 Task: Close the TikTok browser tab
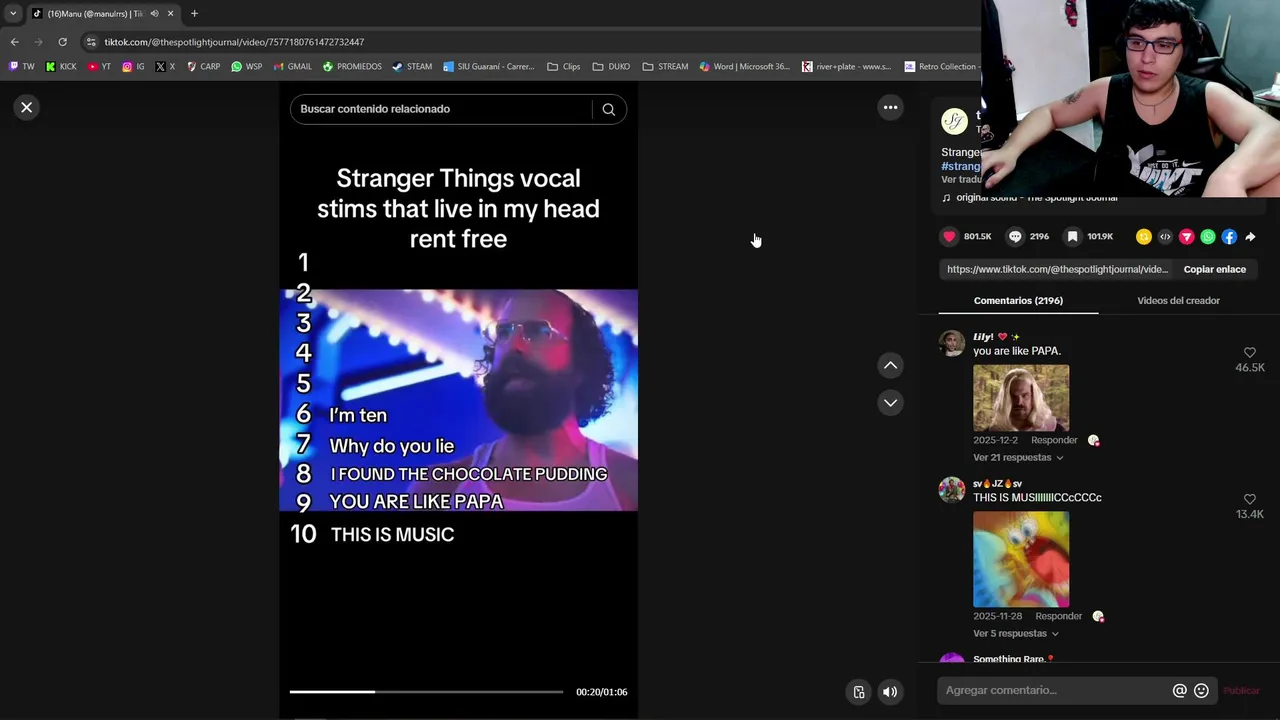[x=170, y=13]
